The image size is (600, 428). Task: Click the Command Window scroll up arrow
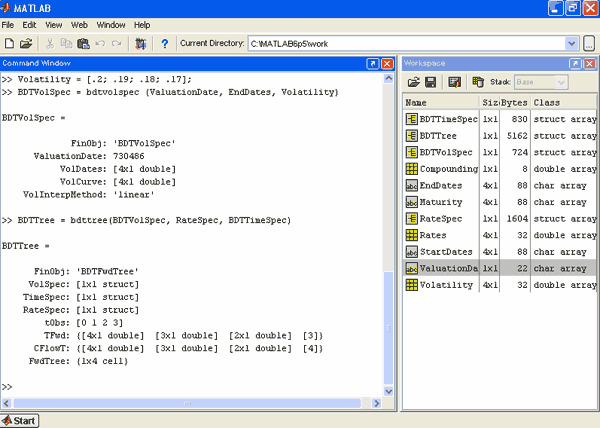point(388,78)
